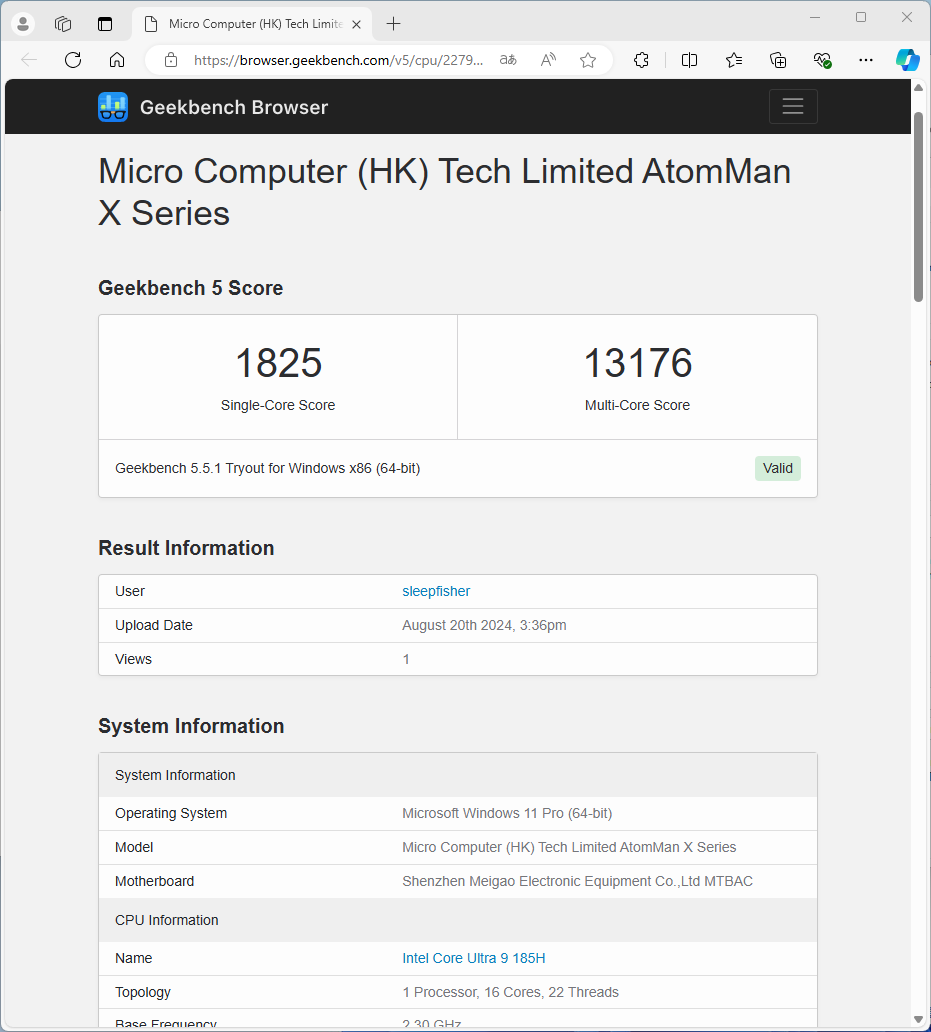
Task: Open the browser profile icon
Action: (x=23, y=24)
